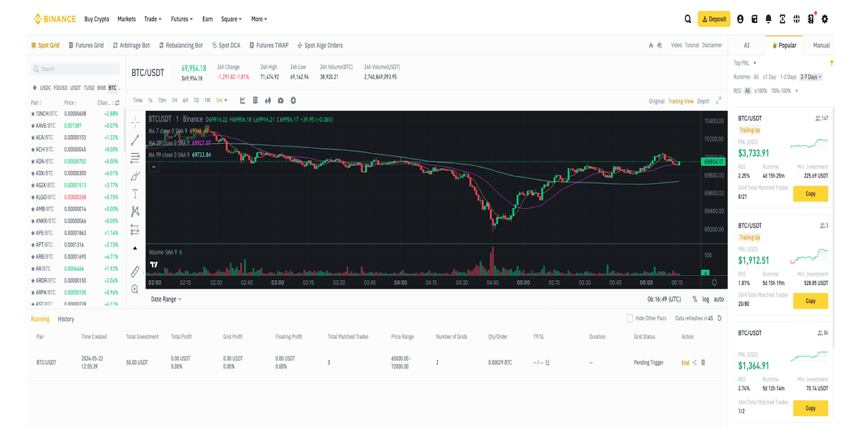Open the chart settings gear below the price axis
Viewport: 855px width, 447px height.
pos(714,282)
